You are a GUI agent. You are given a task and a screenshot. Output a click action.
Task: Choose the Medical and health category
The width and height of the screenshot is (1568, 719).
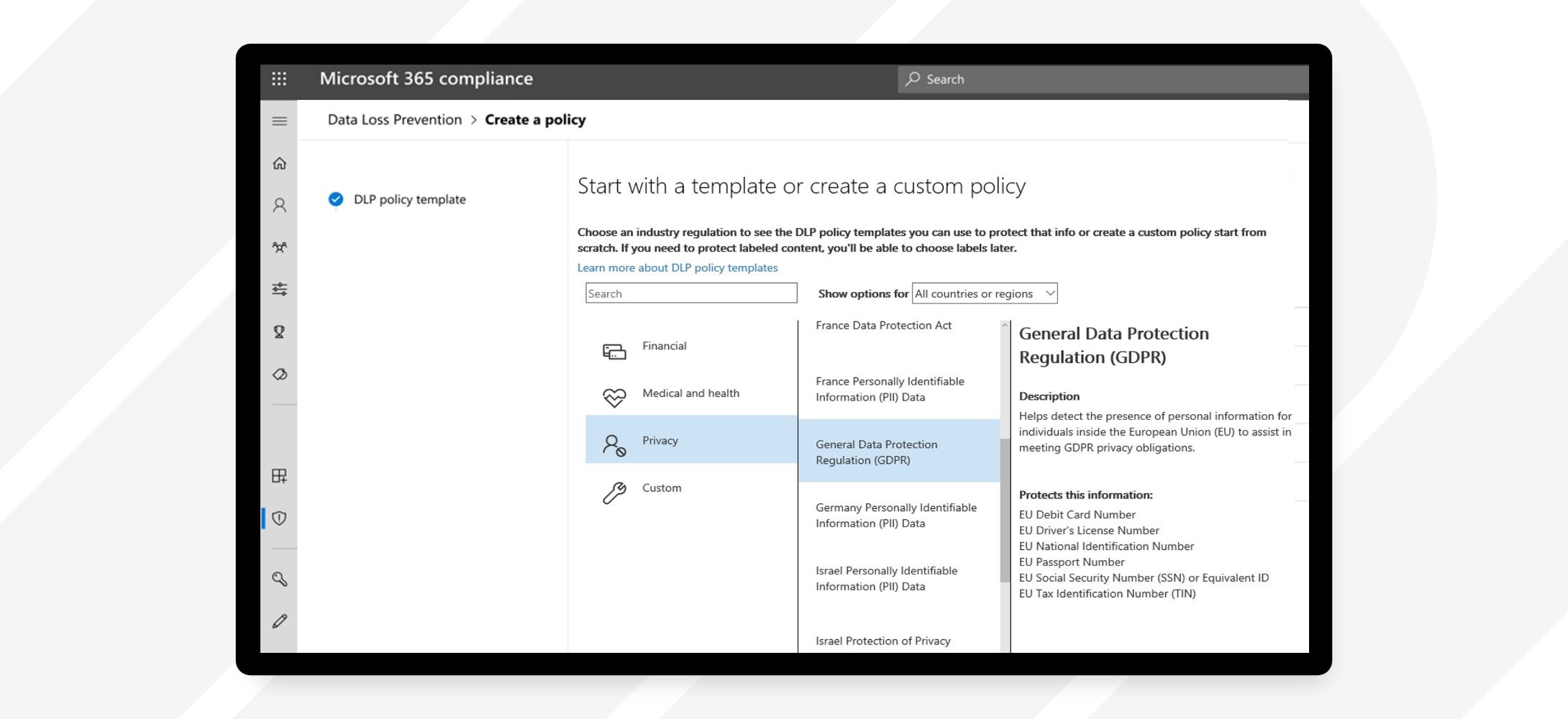pos(691,393)
